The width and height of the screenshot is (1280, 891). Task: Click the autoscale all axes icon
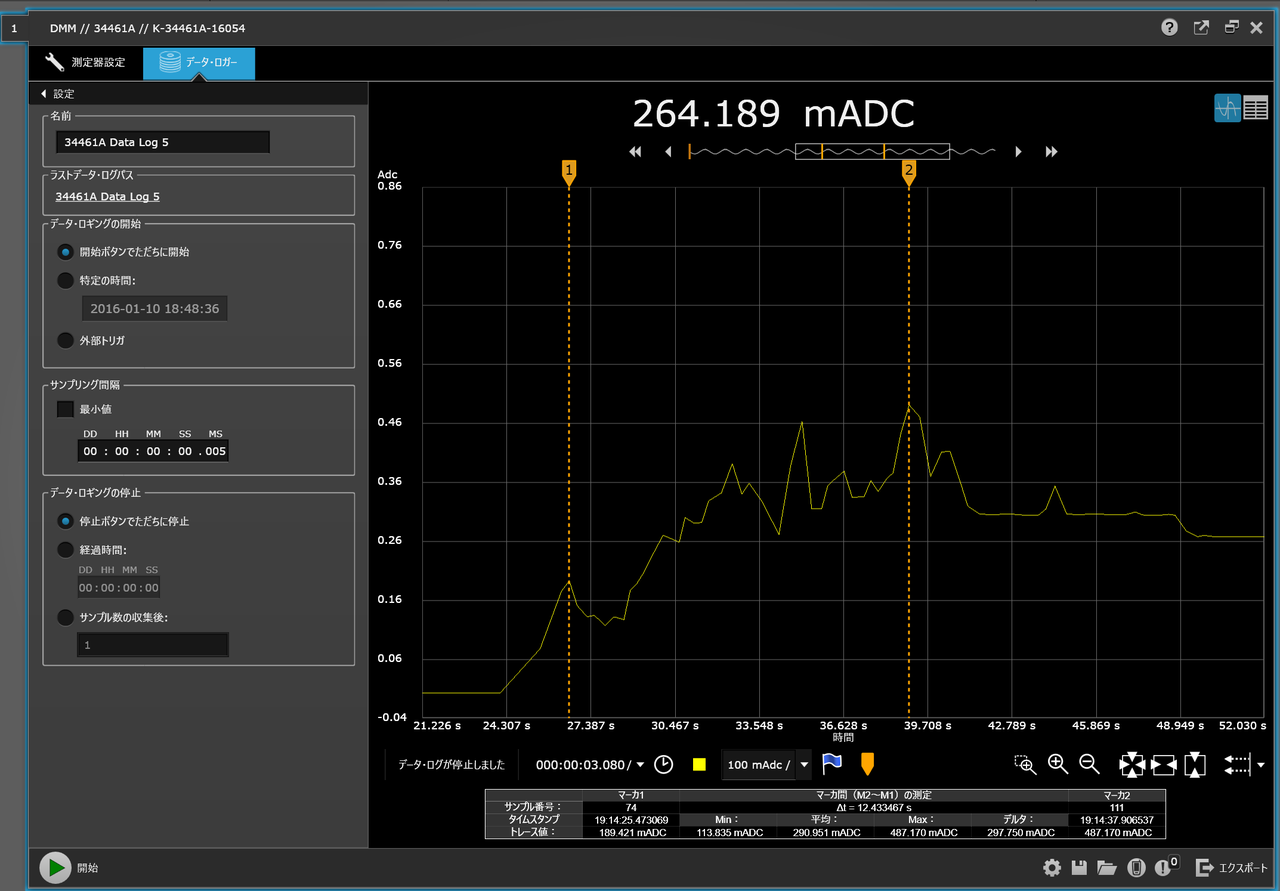(1131, 765)
